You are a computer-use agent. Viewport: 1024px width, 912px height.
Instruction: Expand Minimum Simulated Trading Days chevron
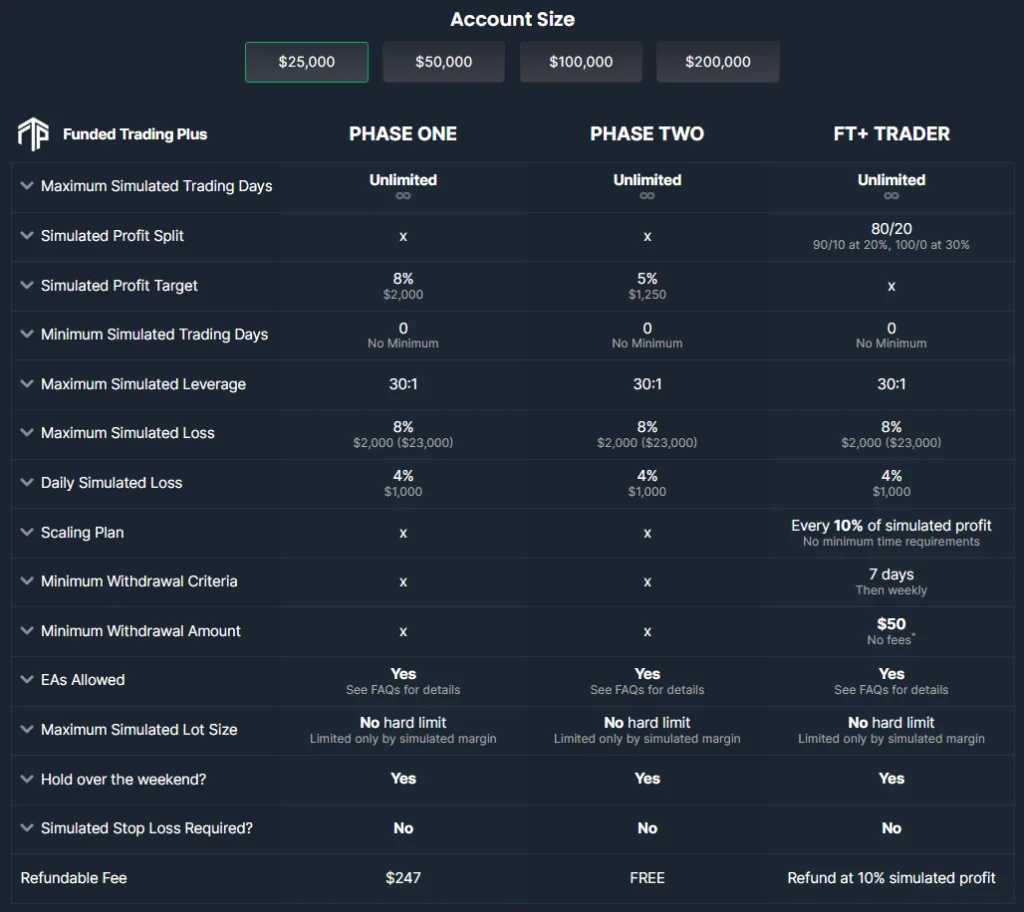[x=27, y=334]
